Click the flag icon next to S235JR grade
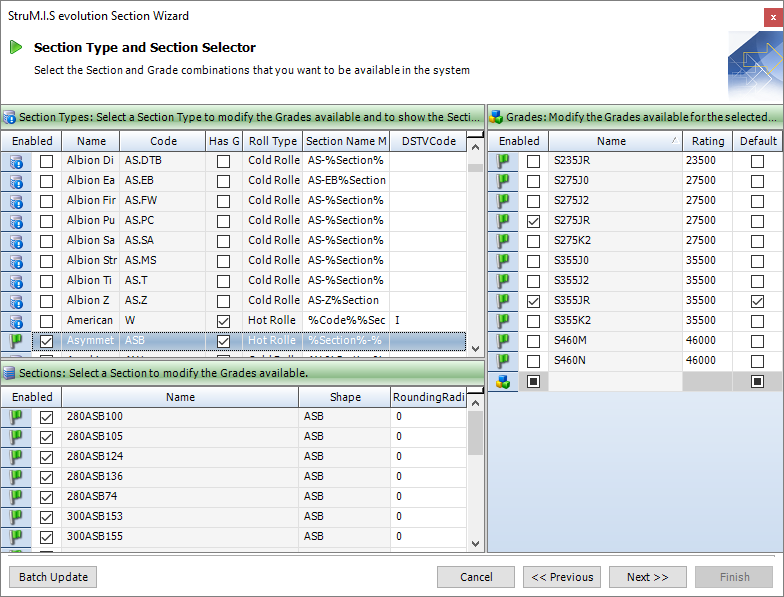The image size is (784, 597). point(503,161)
